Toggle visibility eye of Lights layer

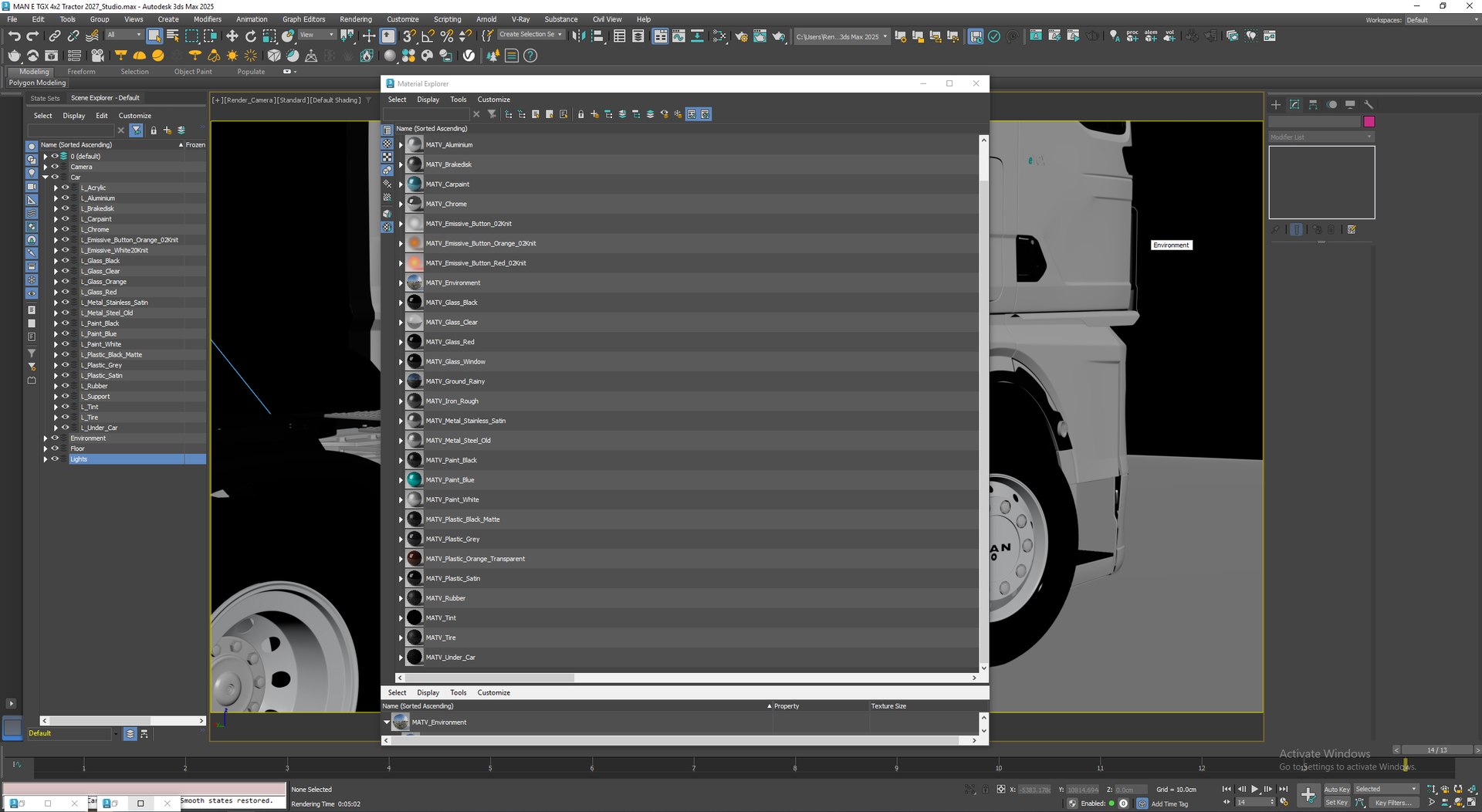coord(55,459)
